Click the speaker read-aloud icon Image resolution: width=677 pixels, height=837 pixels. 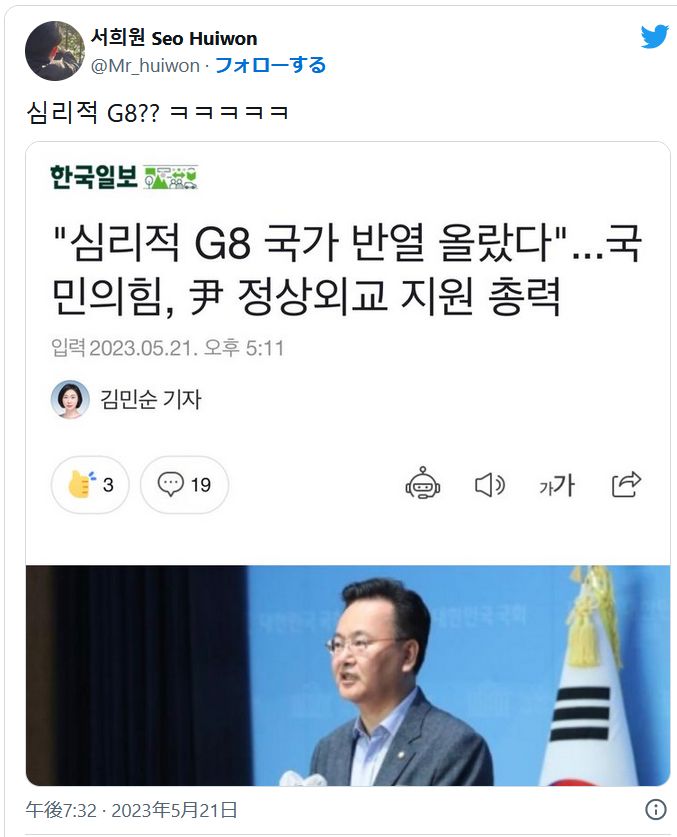490,485
